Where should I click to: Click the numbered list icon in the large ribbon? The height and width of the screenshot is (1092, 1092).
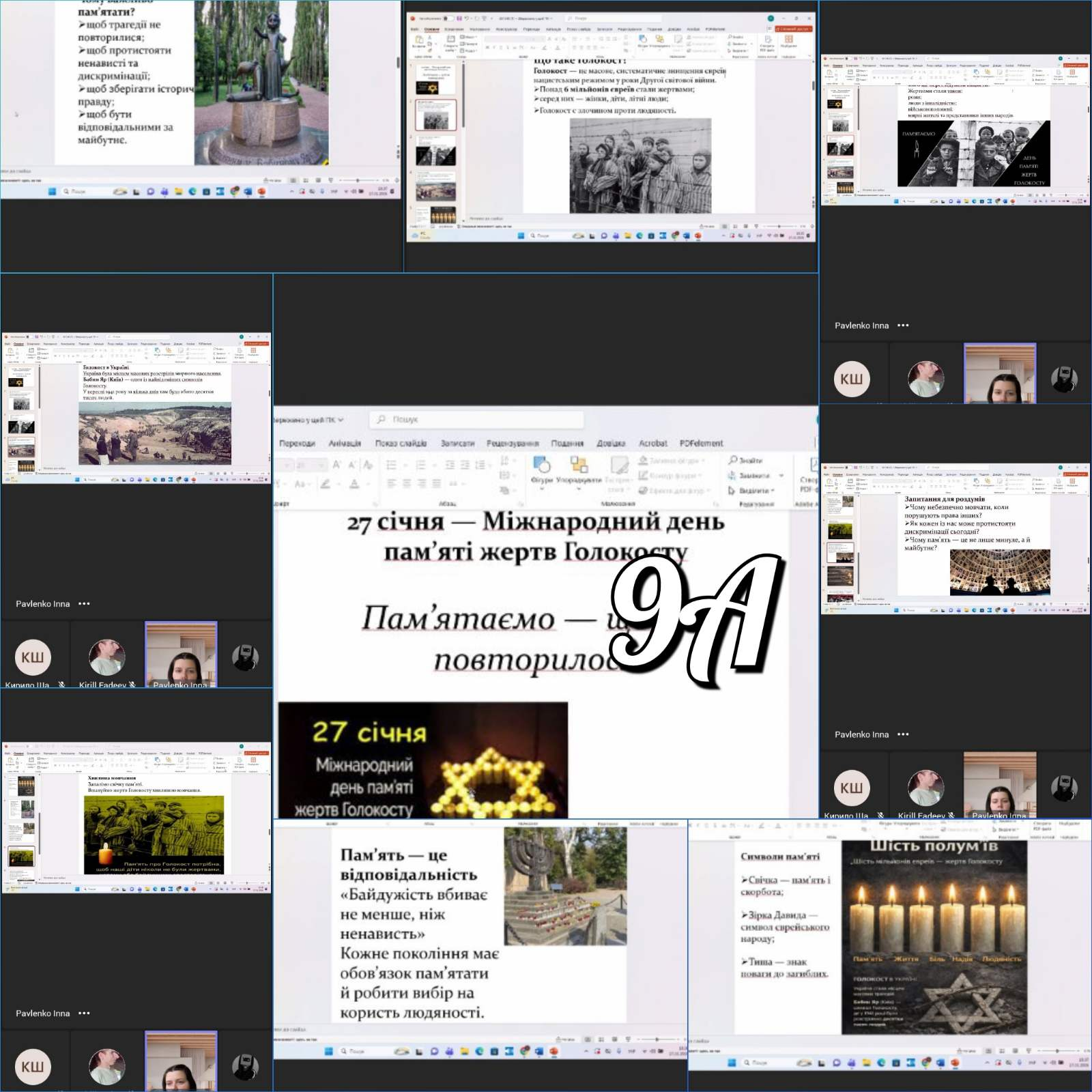420,465
